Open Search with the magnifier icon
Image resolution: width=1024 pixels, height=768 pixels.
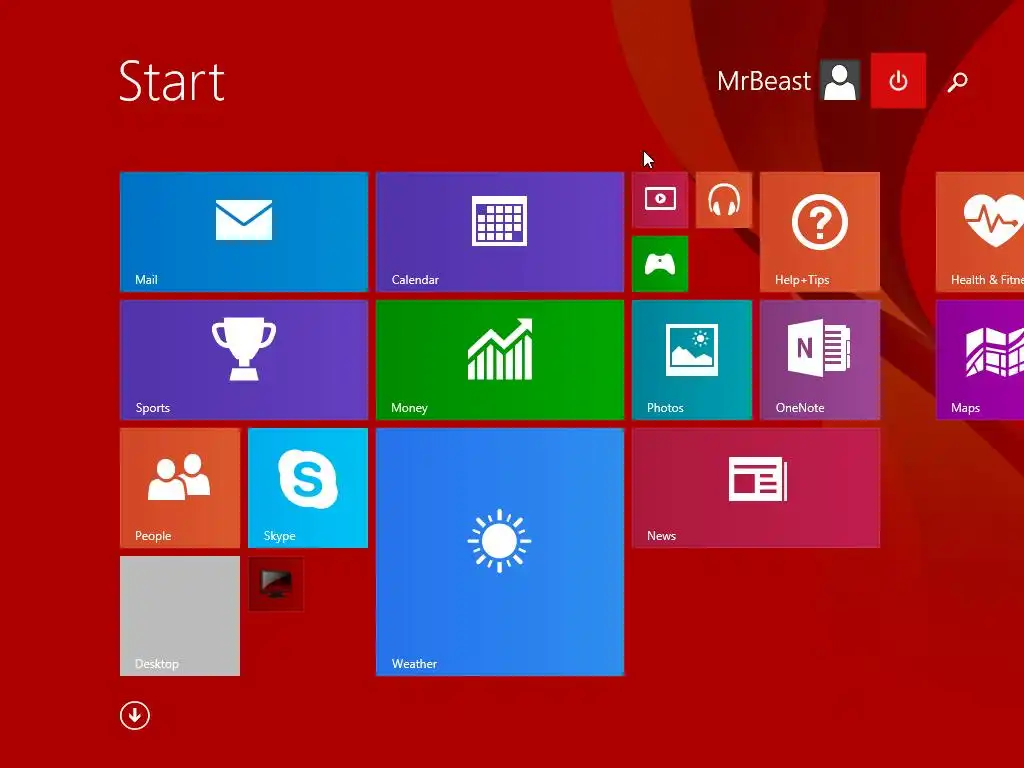tap(957, 82)
